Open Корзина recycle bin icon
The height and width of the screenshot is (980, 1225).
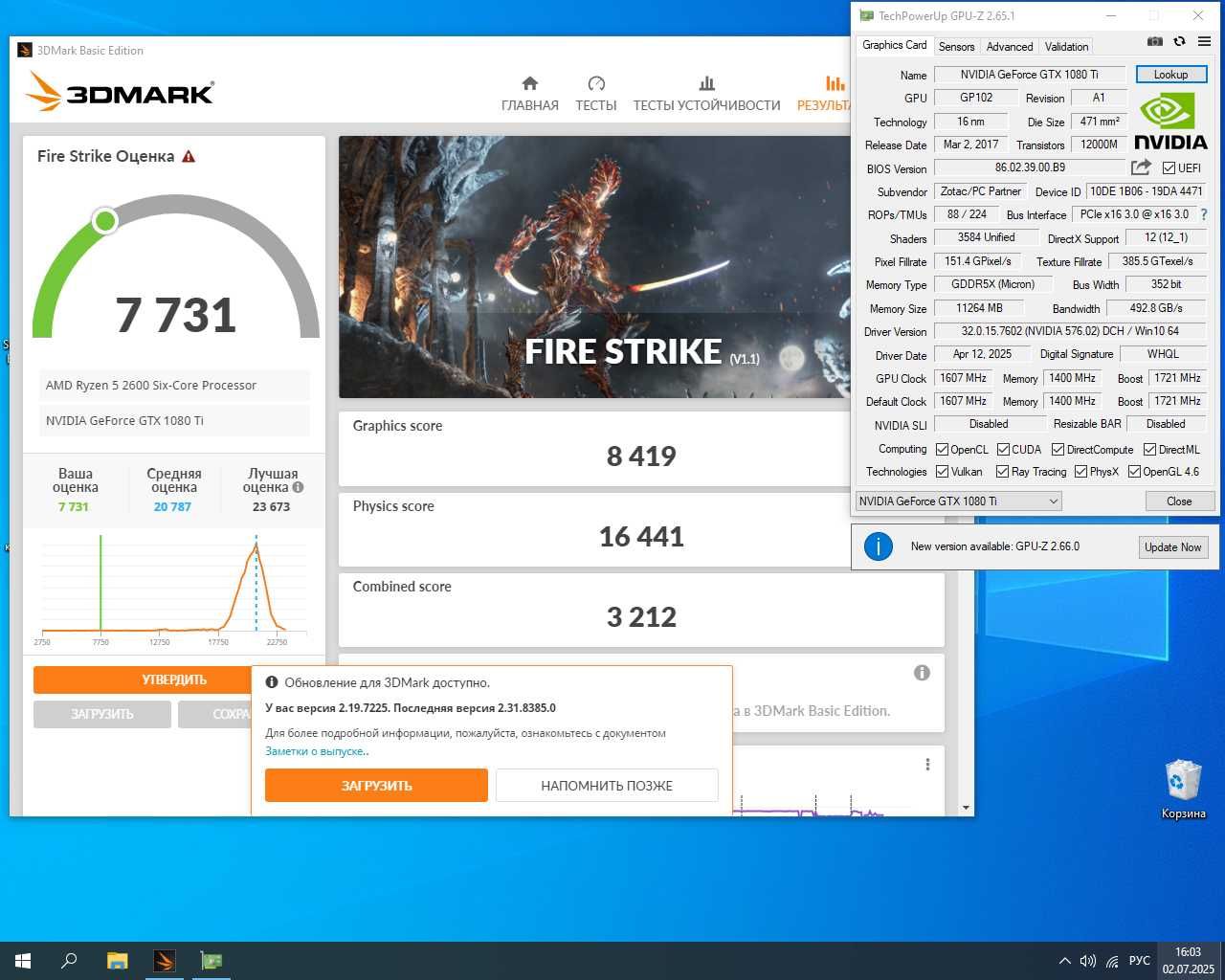pyautogui.click(x=1184, y=790)
